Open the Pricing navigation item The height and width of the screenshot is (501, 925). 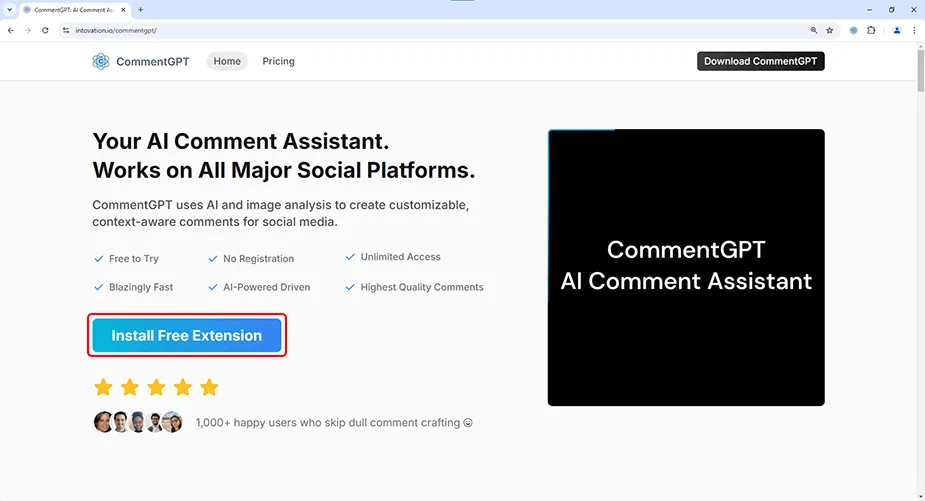pos(278,61)
